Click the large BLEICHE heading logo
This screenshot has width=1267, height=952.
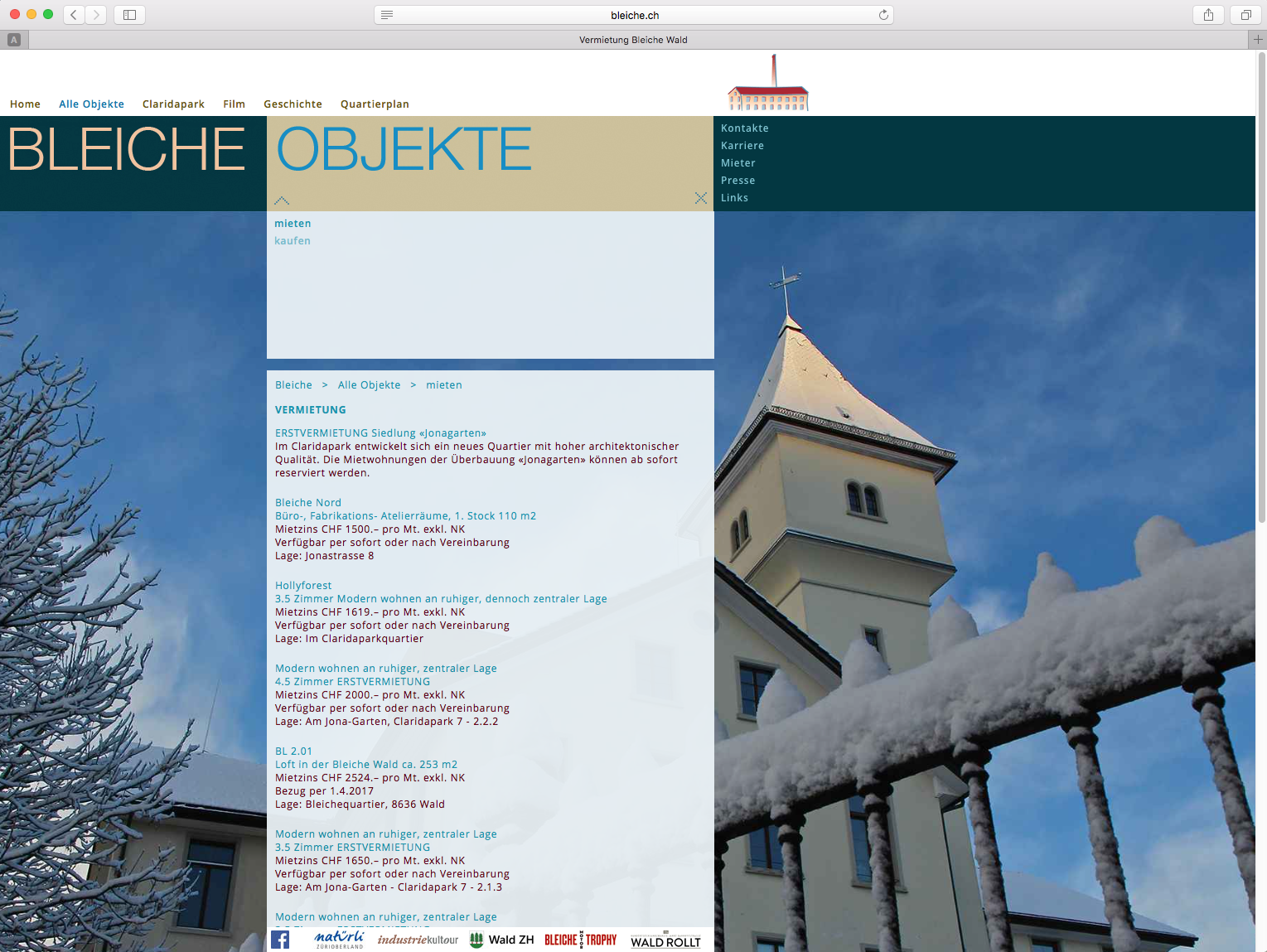[127, 149]
